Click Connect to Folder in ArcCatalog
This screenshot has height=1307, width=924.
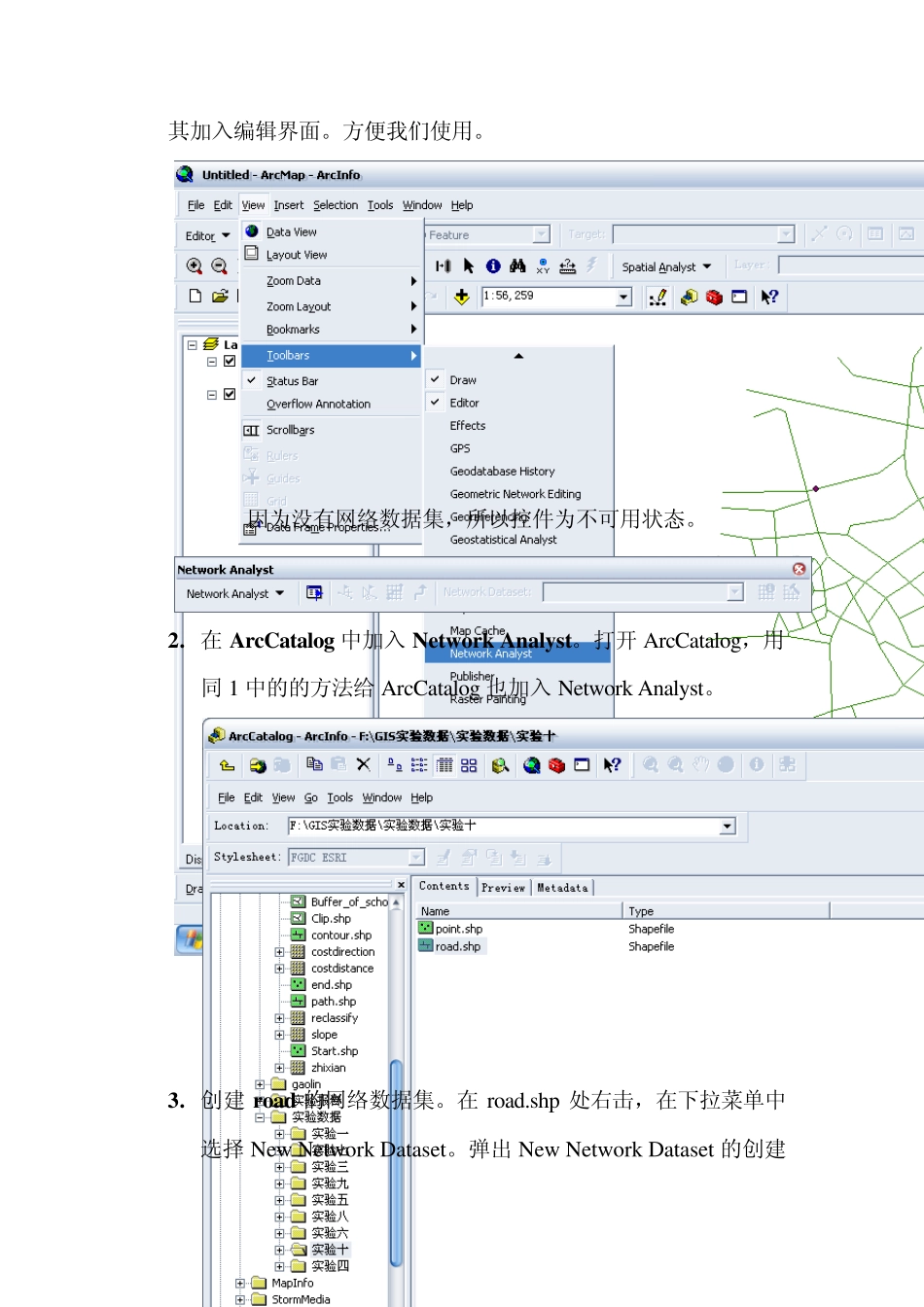[258, 765]
